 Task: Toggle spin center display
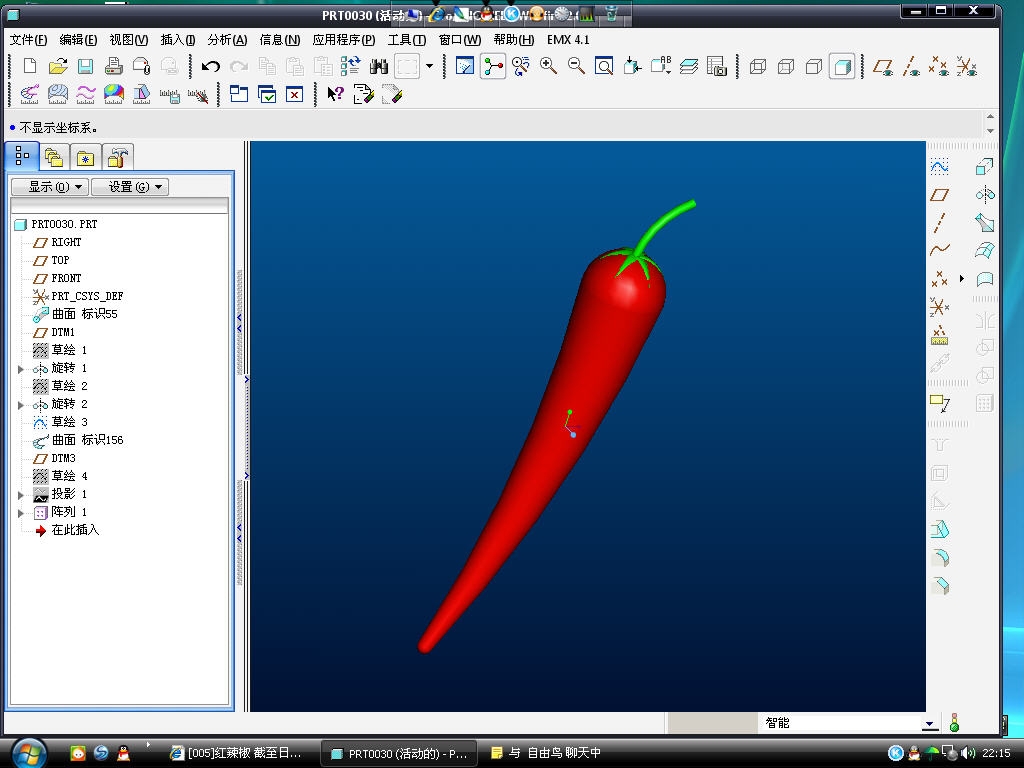pyautogui.click(x=493, y=66)
